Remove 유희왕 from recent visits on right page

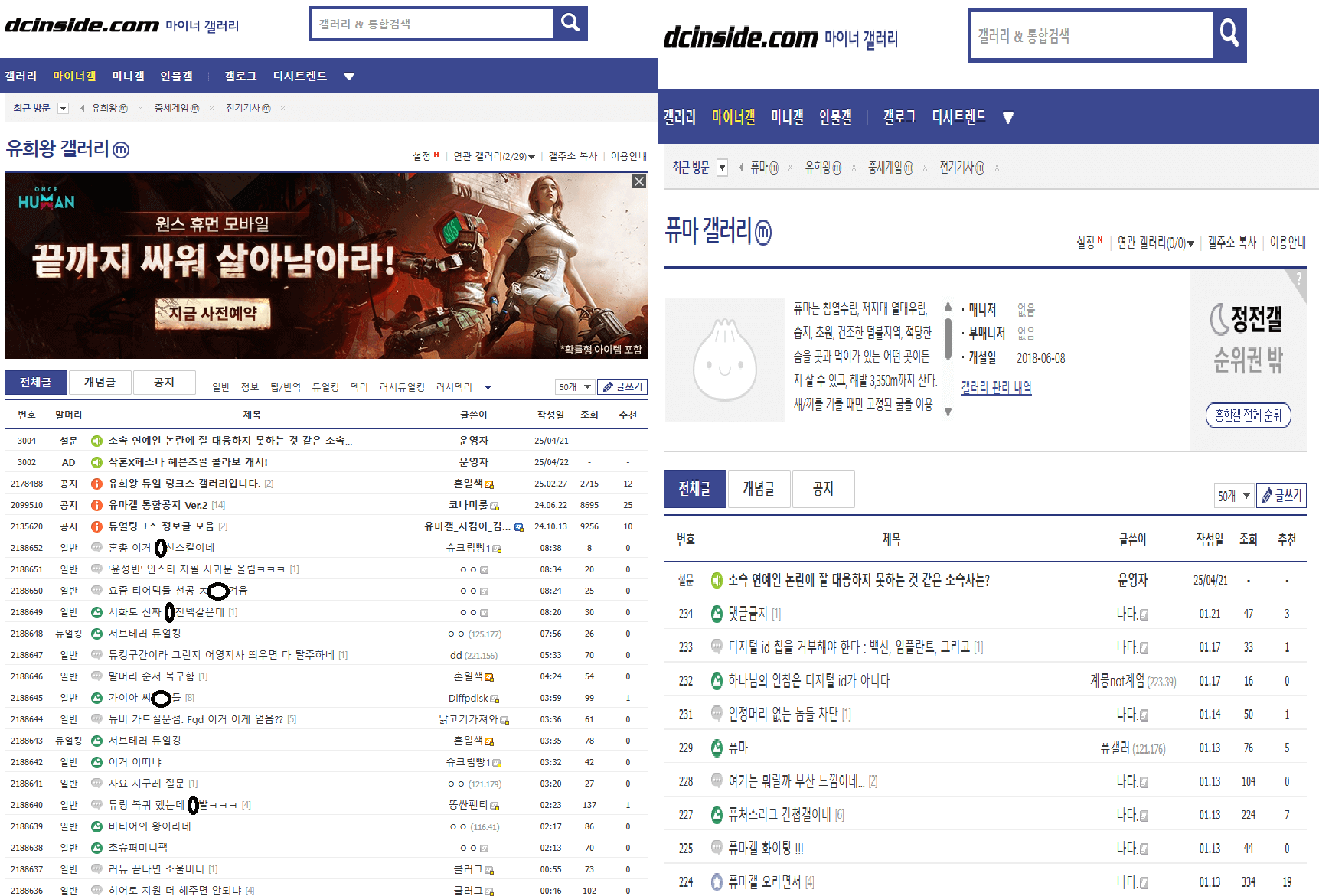pyautogui.click(x=854, y=168)
